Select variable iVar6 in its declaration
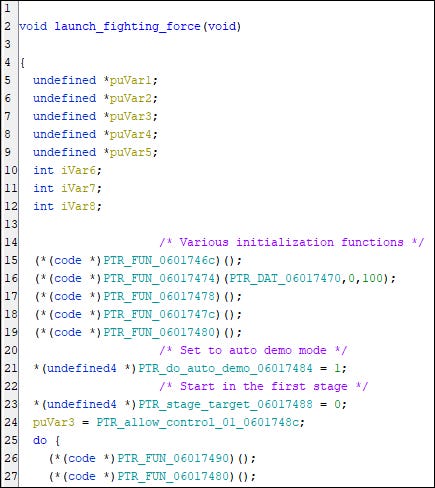Image resolution: width=435 pixels, height=488 pixels. coord(79,170)
